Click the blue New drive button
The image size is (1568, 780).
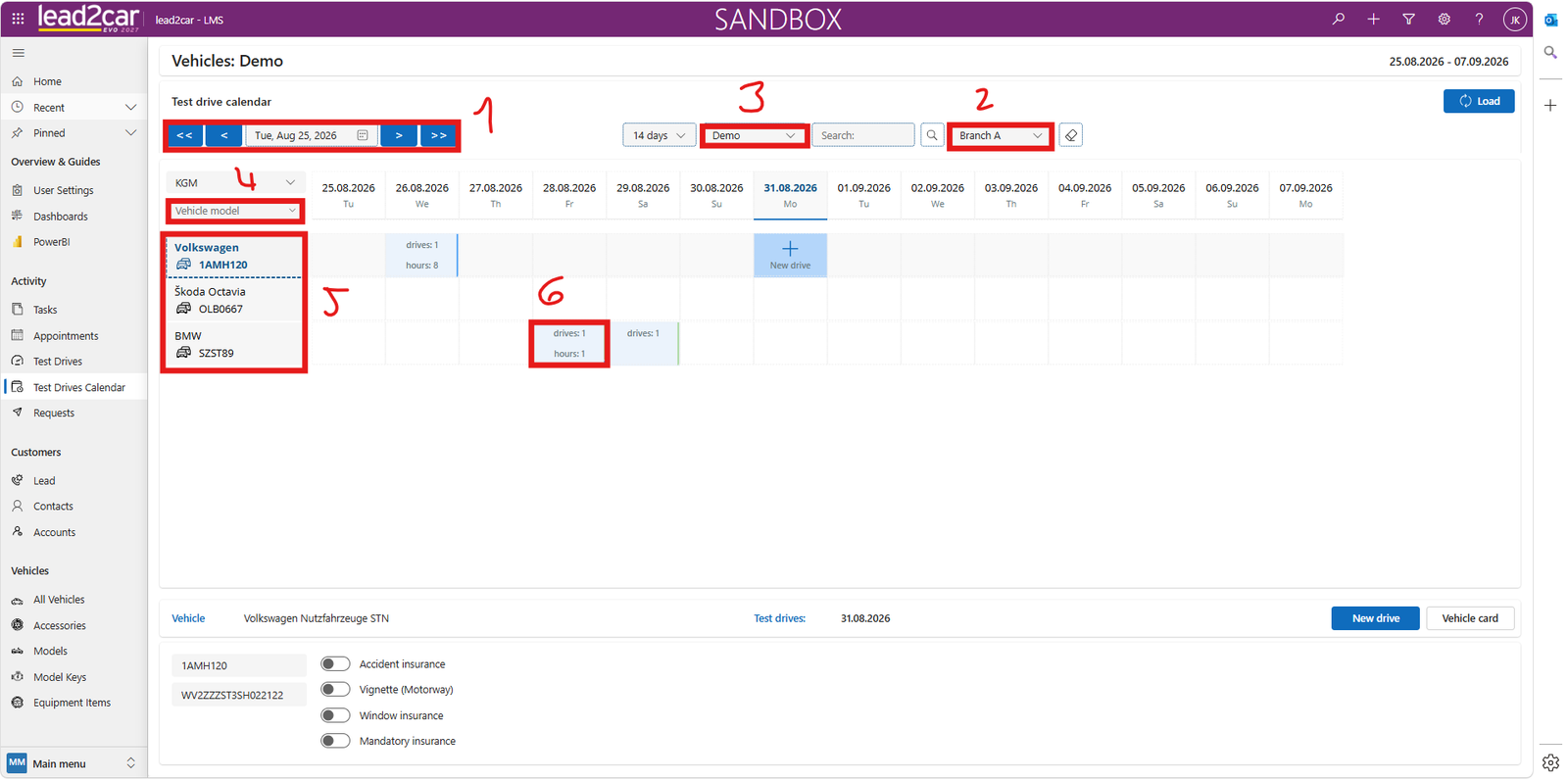(1375, 618)
